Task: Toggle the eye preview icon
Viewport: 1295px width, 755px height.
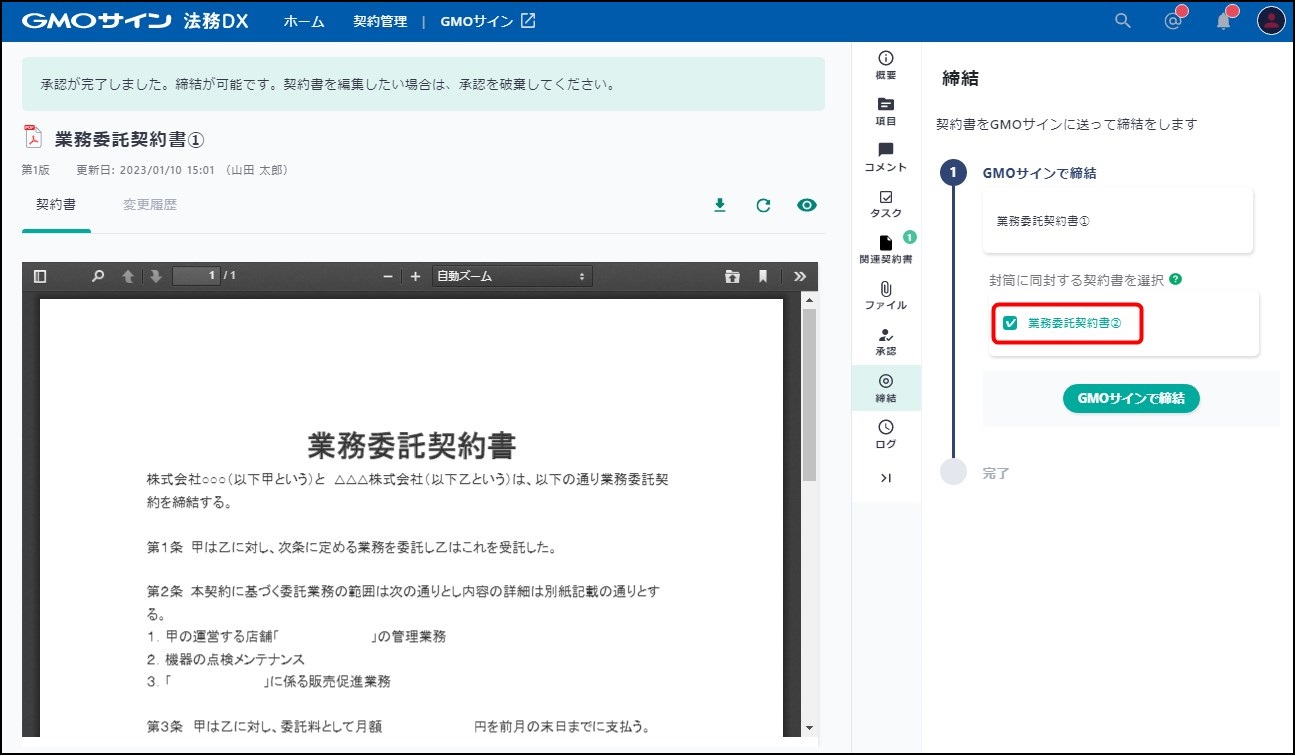Action: [x=807, y=205]
